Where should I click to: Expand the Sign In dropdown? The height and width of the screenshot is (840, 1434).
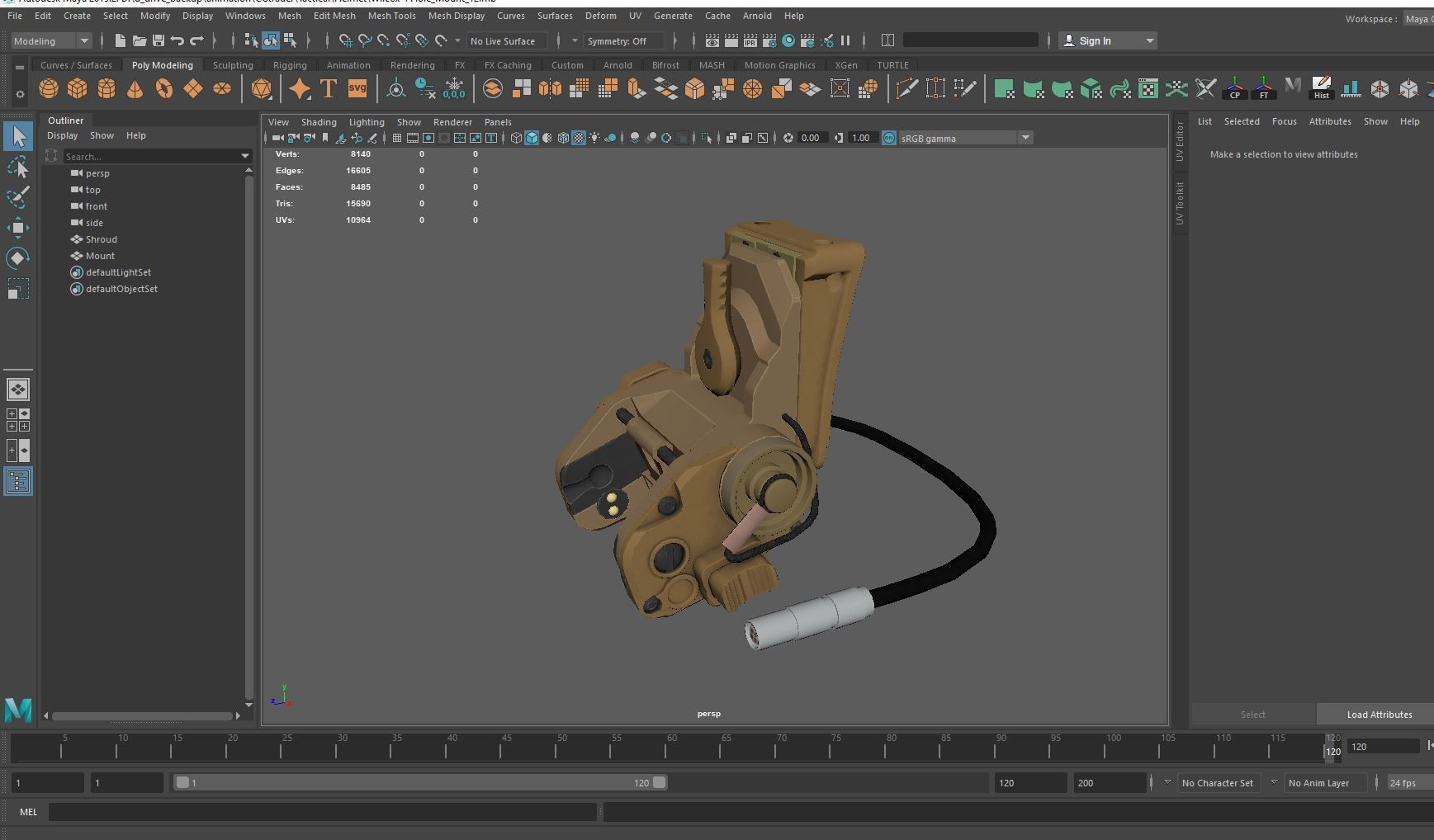tap(1149, 40)
